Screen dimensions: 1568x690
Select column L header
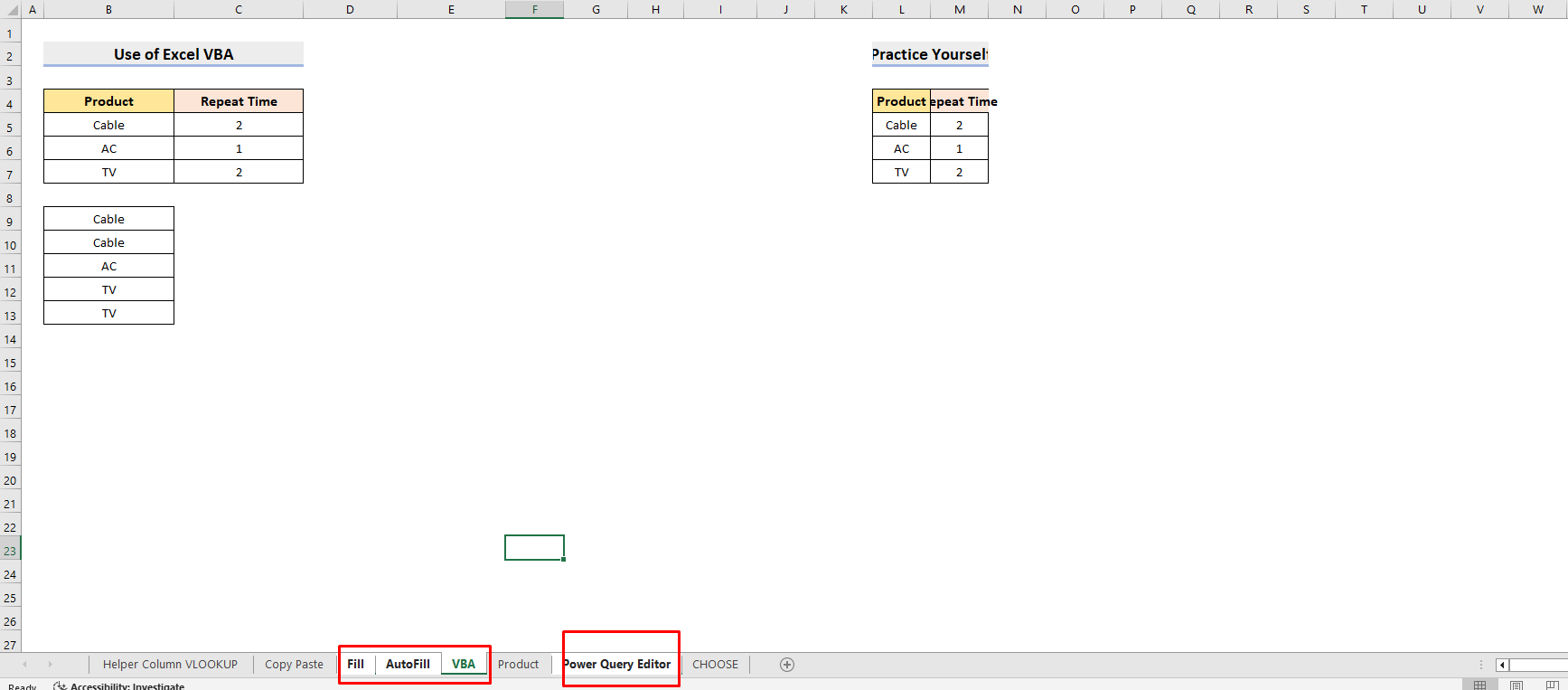coord(901,10)
